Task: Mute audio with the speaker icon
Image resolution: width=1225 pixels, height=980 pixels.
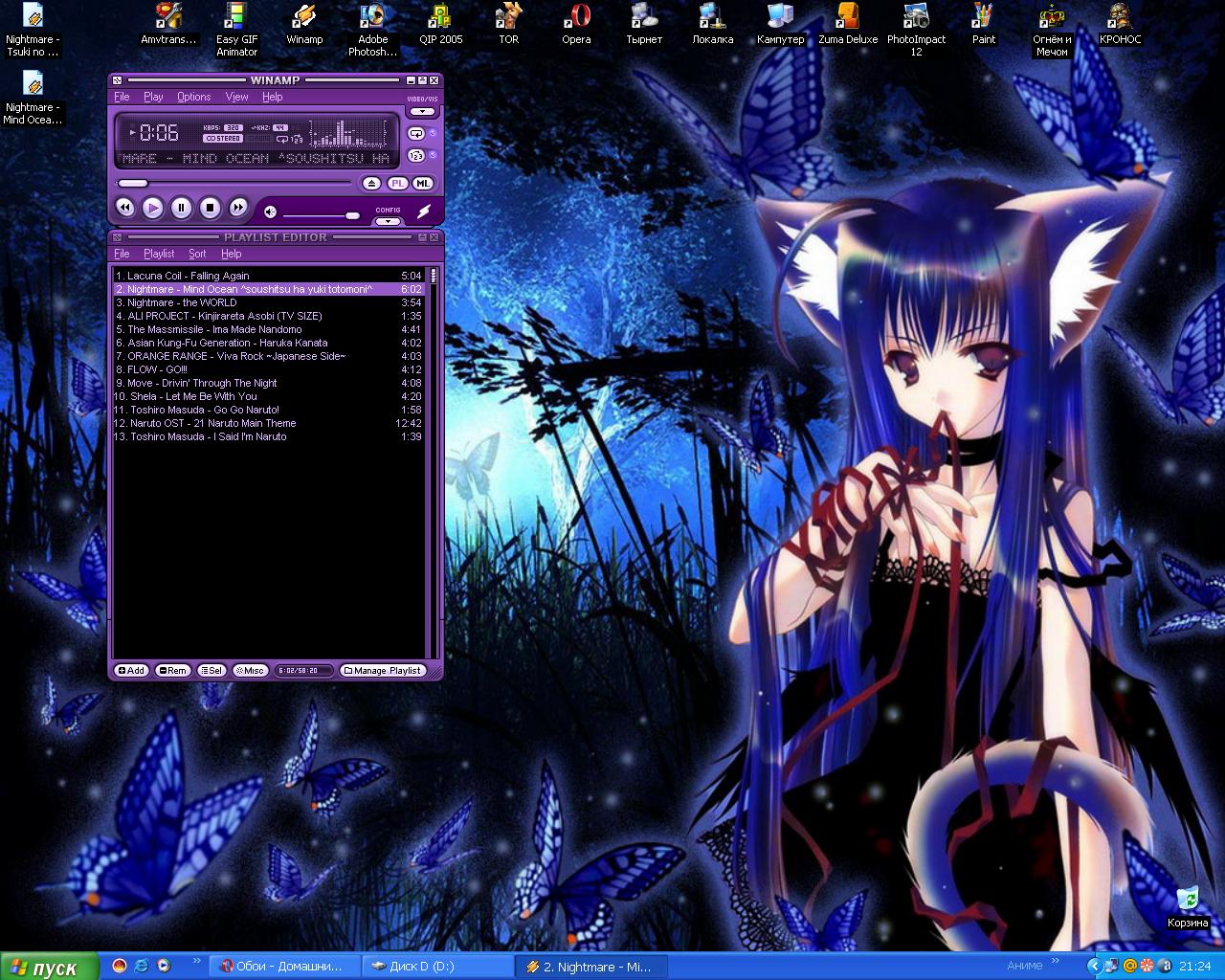Action: (271, 212)
